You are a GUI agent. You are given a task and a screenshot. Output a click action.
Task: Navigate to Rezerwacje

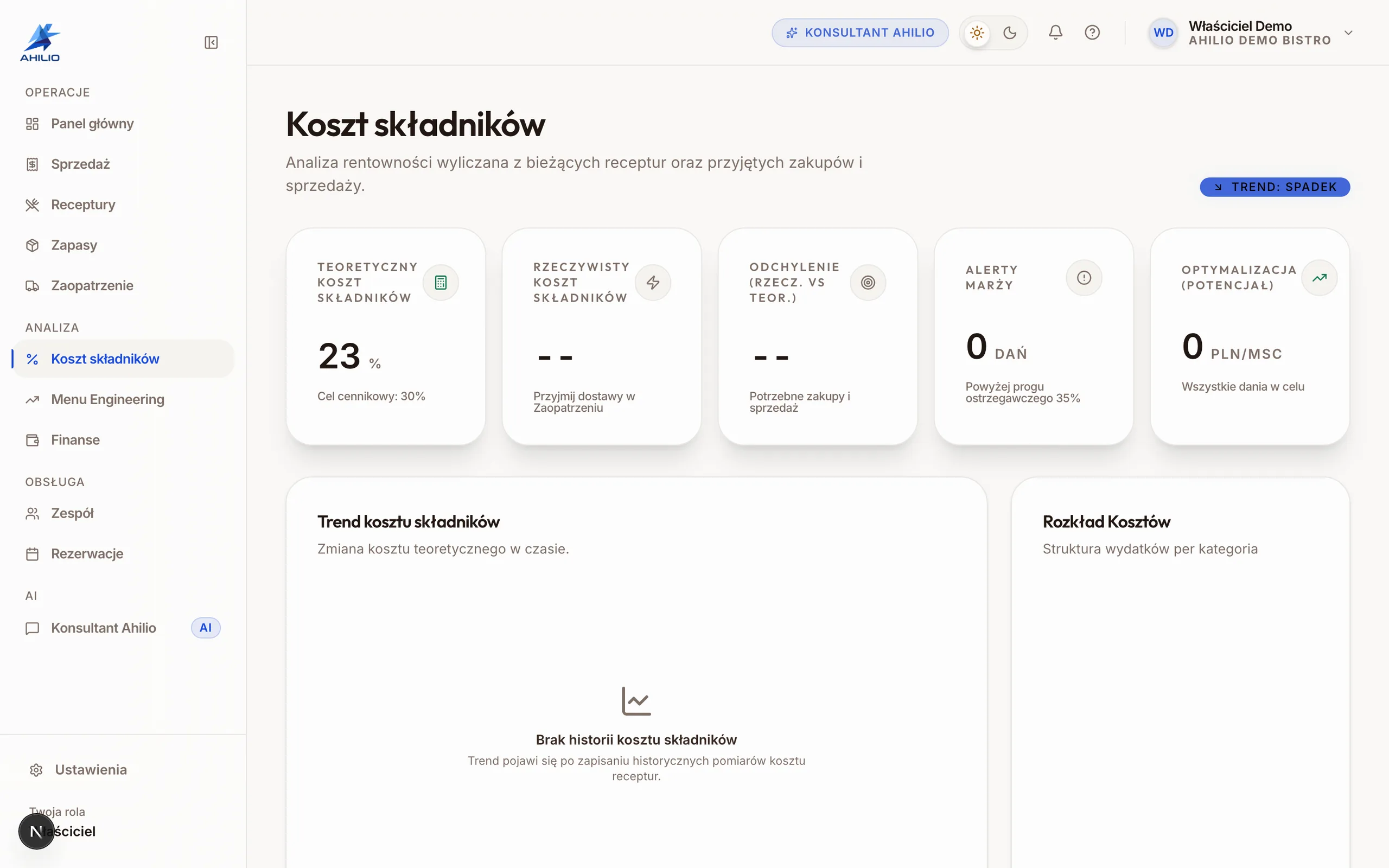point(123,554)
